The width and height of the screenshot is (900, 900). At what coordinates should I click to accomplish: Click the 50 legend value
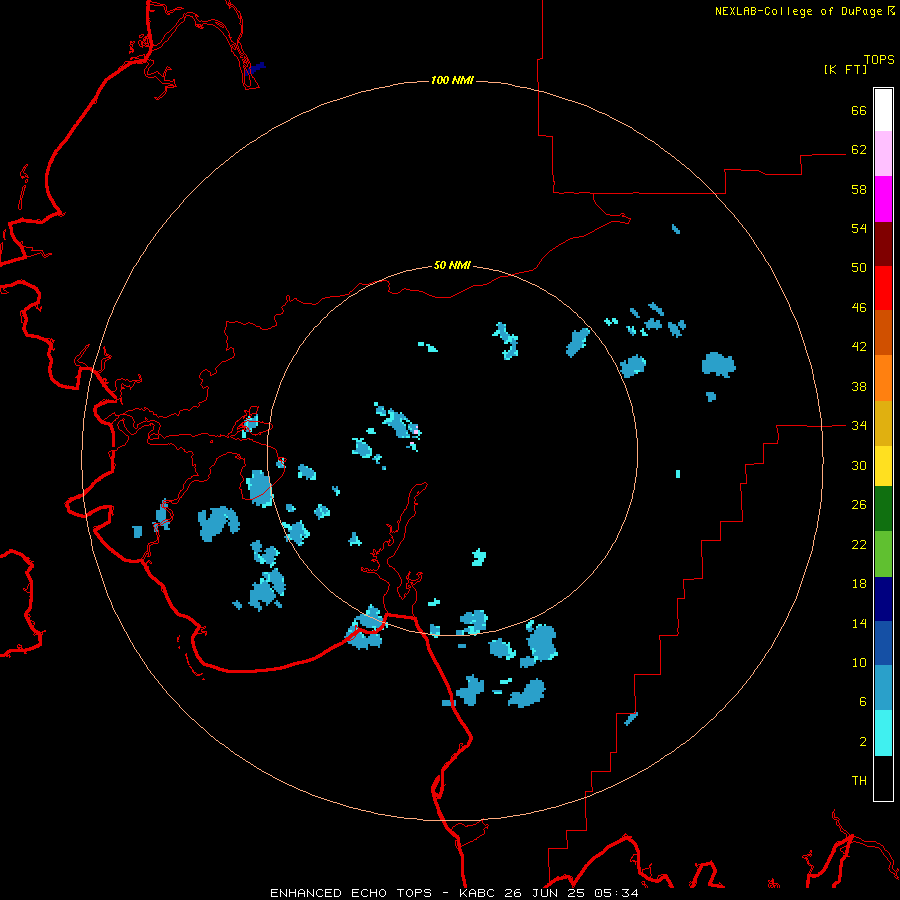[x=859, y=268]
